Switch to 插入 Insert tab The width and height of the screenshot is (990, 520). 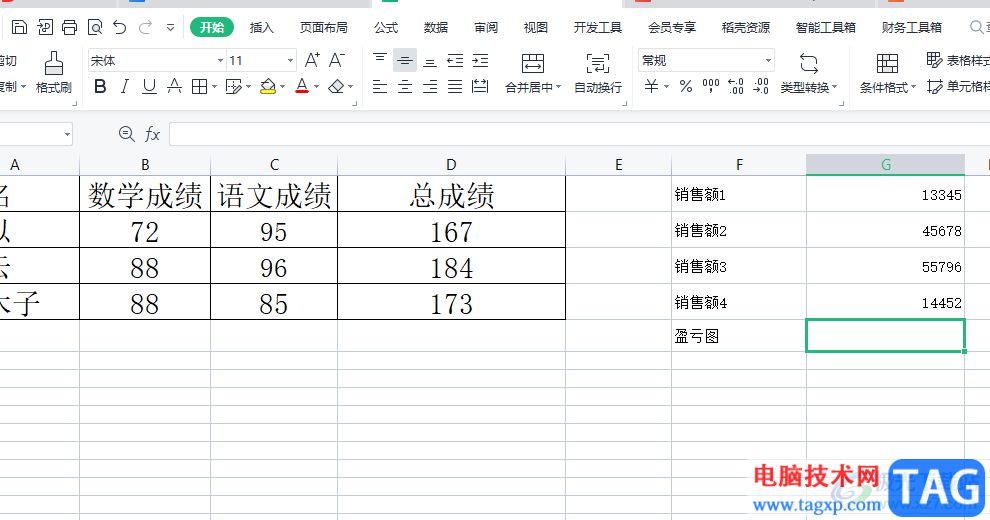[x=261, y=27]
